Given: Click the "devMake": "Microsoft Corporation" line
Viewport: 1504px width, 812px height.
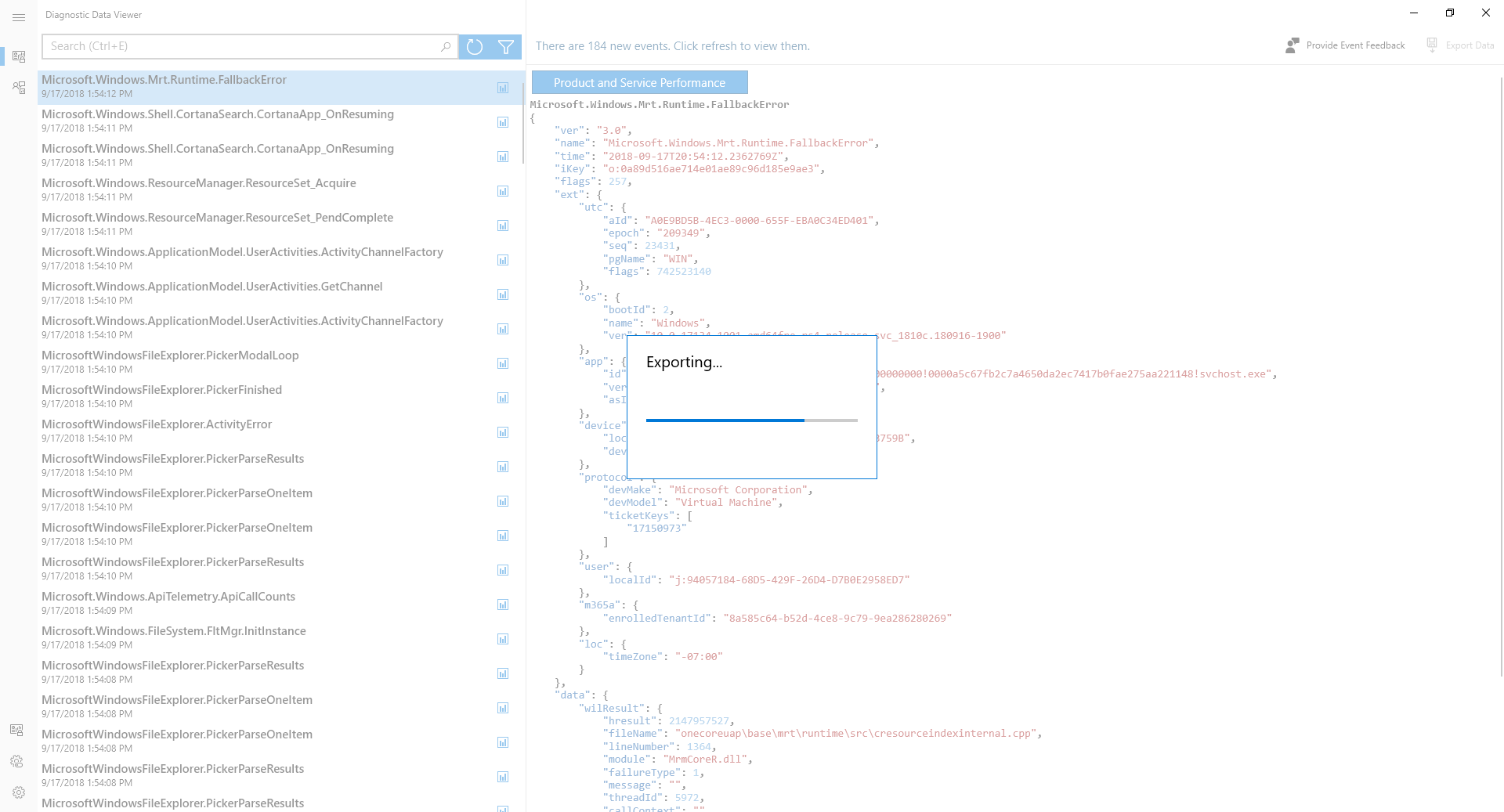Looking at the screenshot, I should 708,490.
